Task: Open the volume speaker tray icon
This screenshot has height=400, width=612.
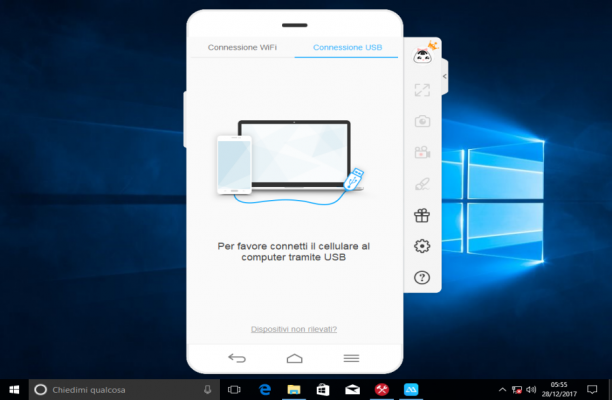Action: (x=531, y=389)
